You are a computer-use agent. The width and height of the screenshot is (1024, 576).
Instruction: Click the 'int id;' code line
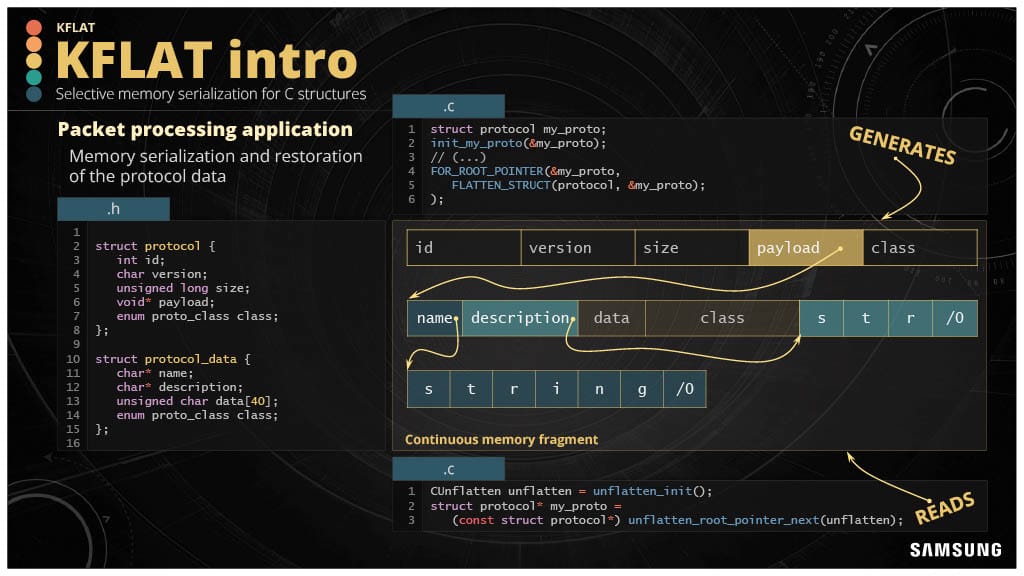tap(140, 260)
